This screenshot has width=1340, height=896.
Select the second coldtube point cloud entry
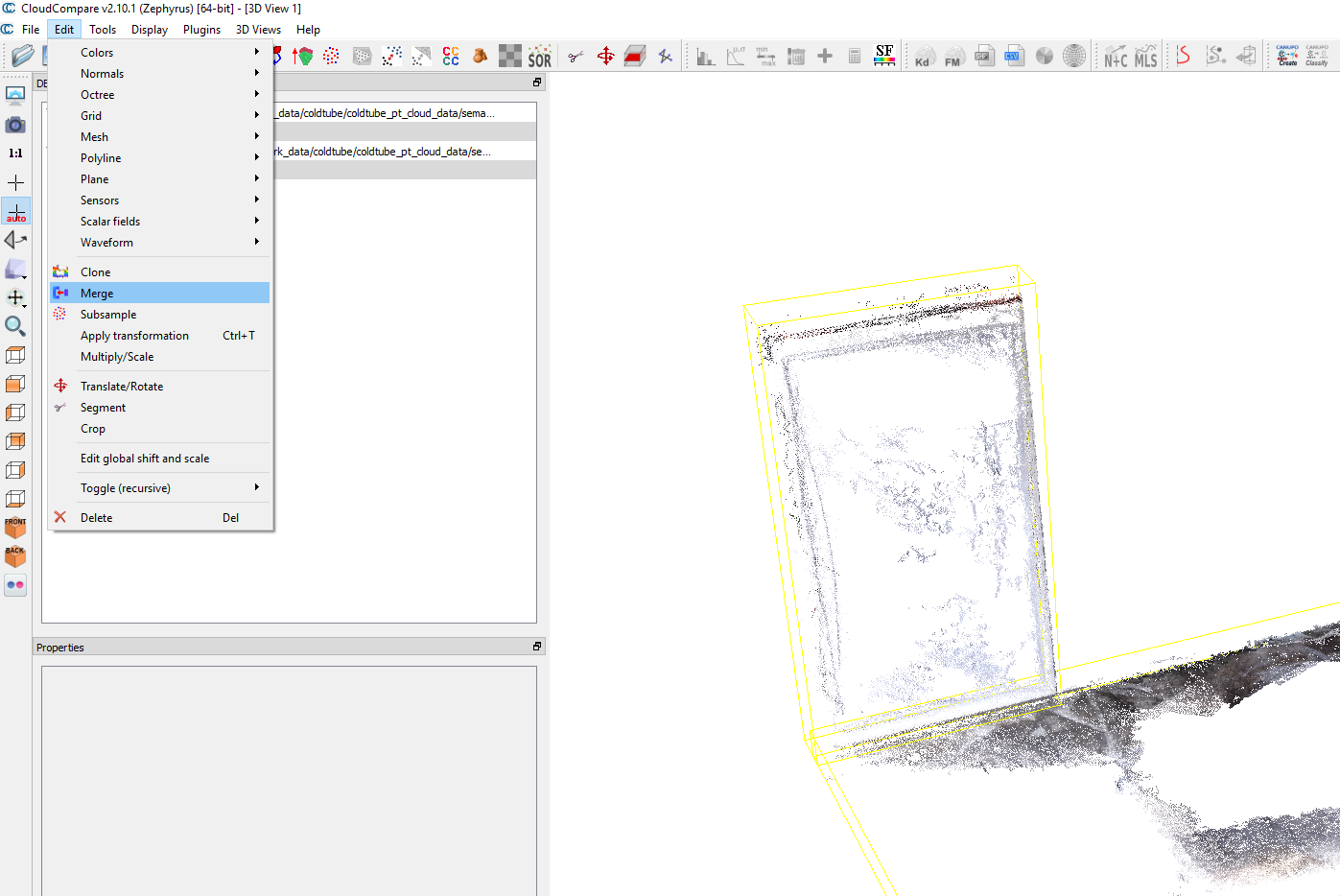(x=384, y=152)
